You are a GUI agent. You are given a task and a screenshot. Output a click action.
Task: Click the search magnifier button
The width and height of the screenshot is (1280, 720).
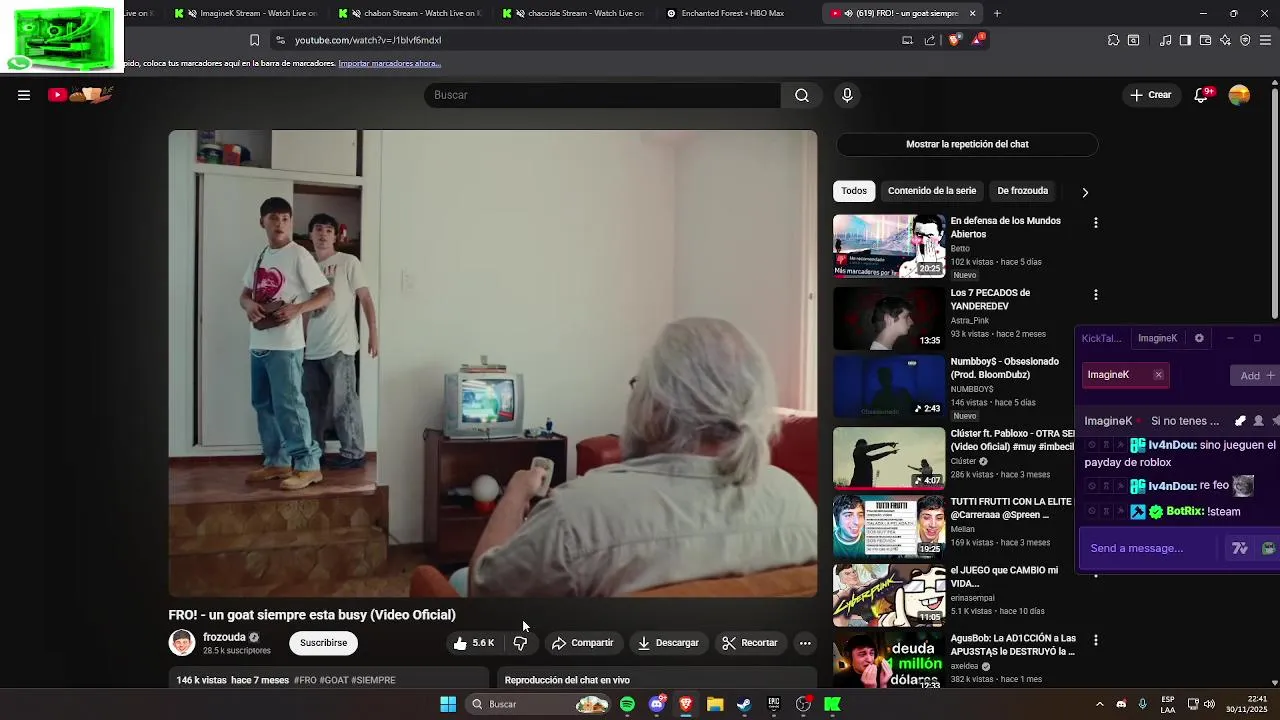tap(802, 95)
